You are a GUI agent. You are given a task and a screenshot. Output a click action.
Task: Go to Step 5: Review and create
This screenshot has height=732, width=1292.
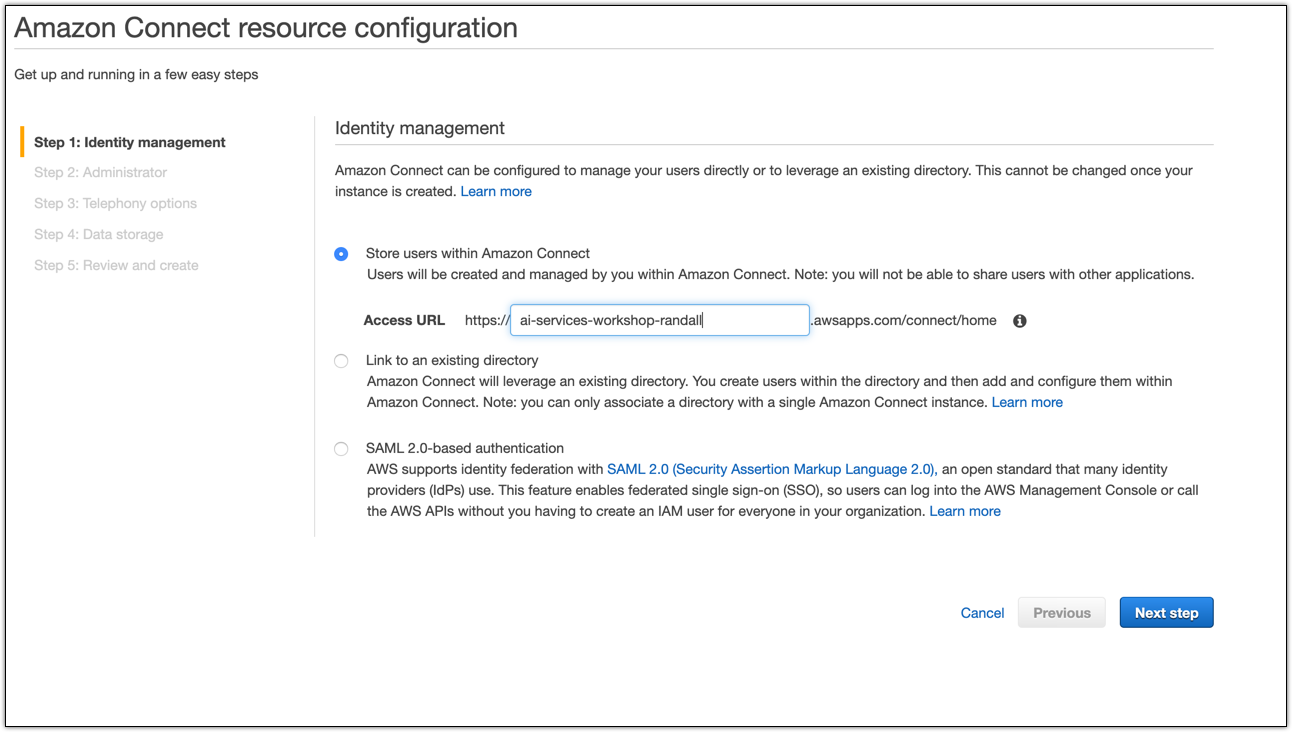116,265
